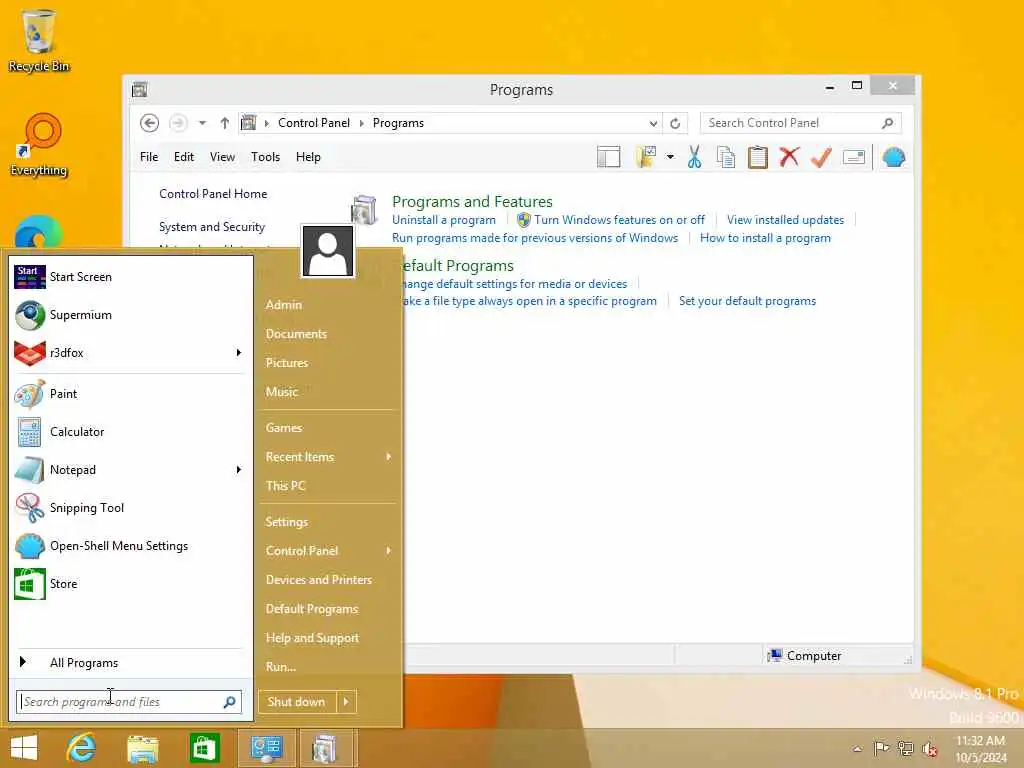Open File Explorer from taskbar

point(143,748)
